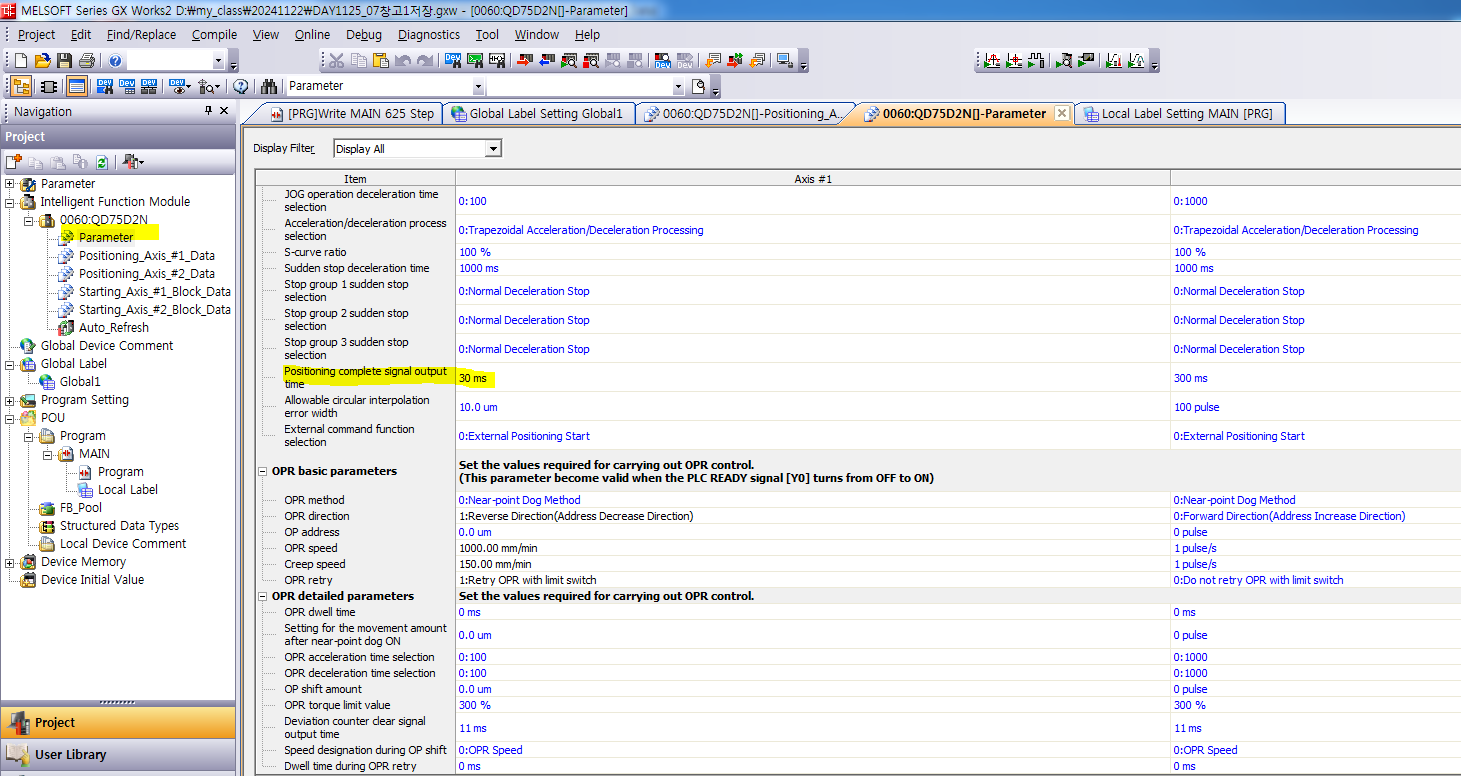The image size is (1461, 776).
Task: Click the search icon right of combo boxes
Action: coord(698,86)
